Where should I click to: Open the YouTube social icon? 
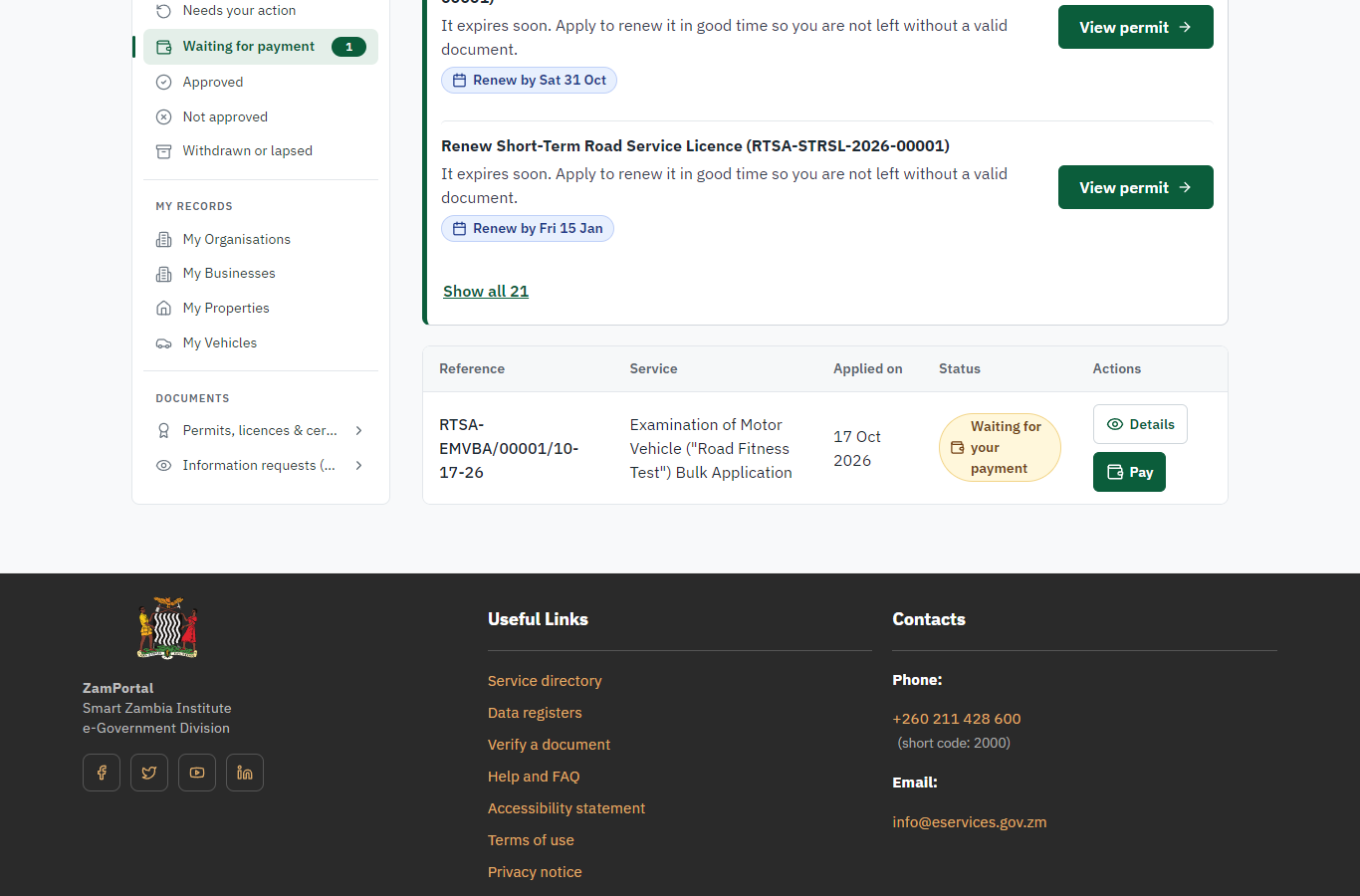197,773
